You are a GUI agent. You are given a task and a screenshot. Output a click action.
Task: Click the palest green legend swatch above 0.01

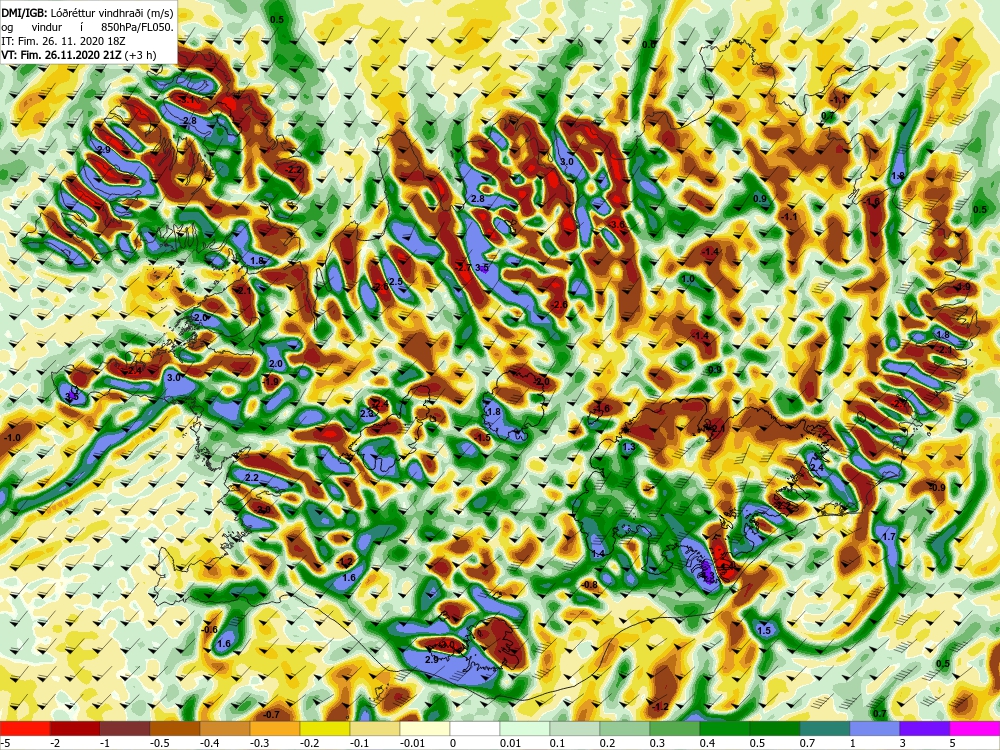coord(525,728)
